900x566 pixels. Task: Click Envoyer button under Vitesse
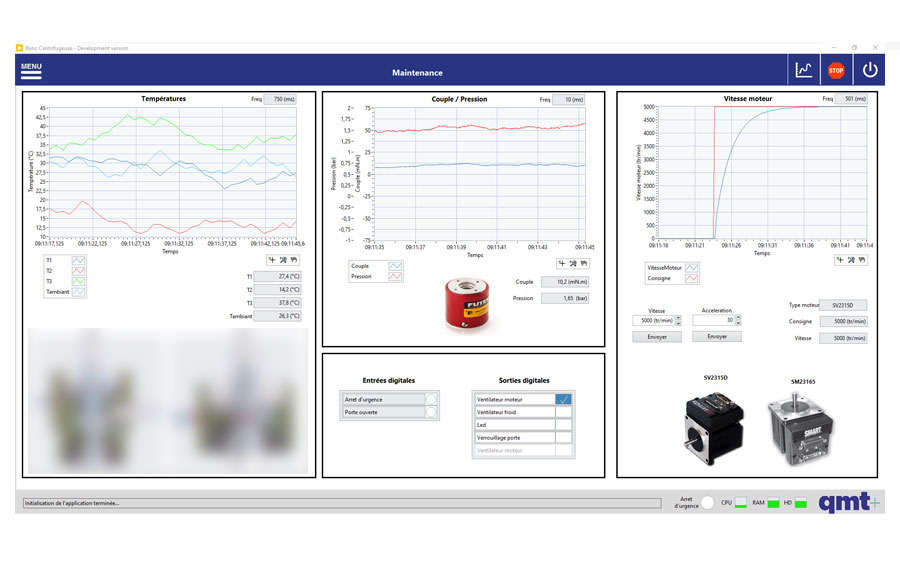click(x=657, y=337)
